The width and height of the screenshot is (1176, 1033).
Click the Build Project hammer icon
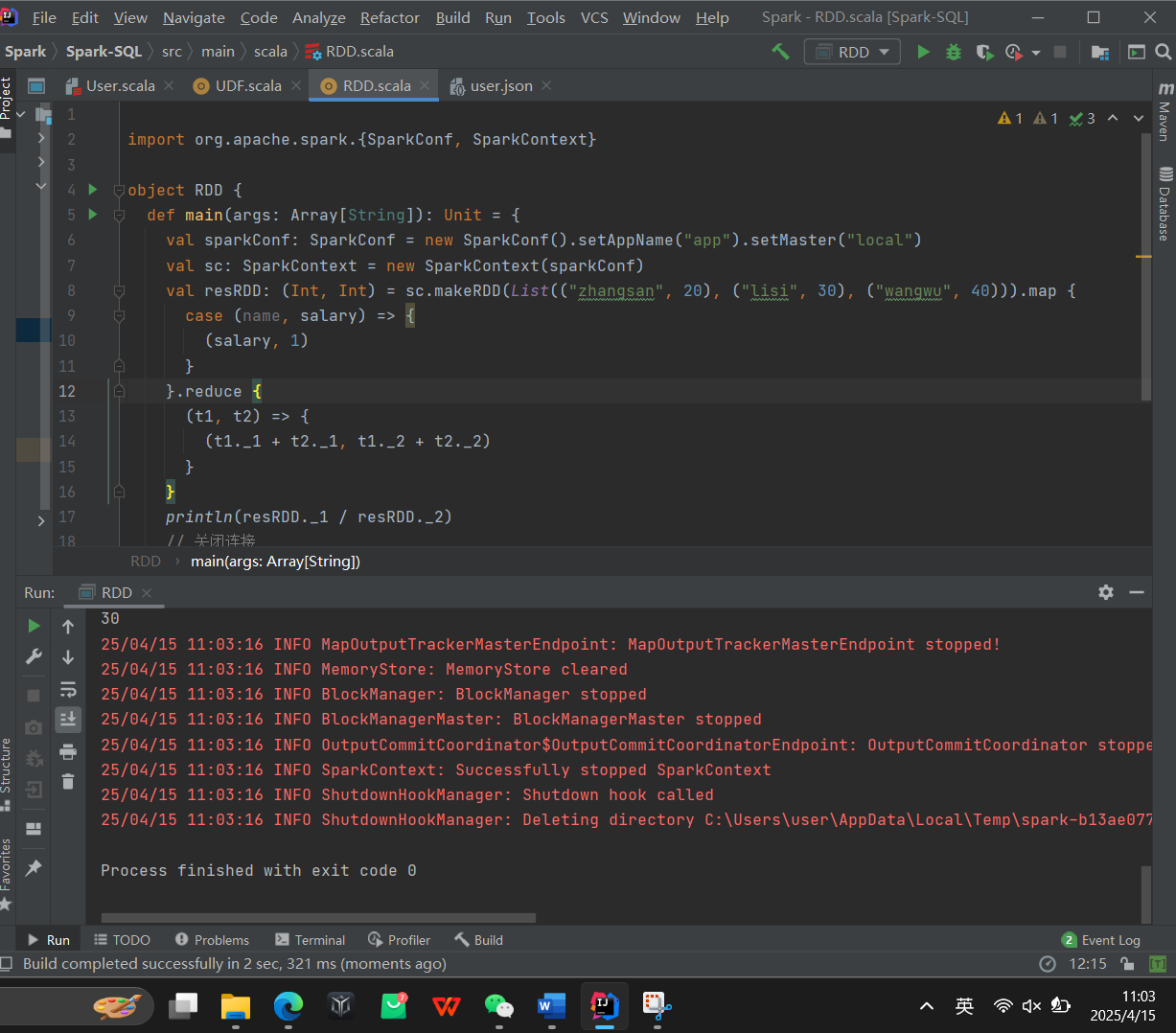click(x=781, y=52)
